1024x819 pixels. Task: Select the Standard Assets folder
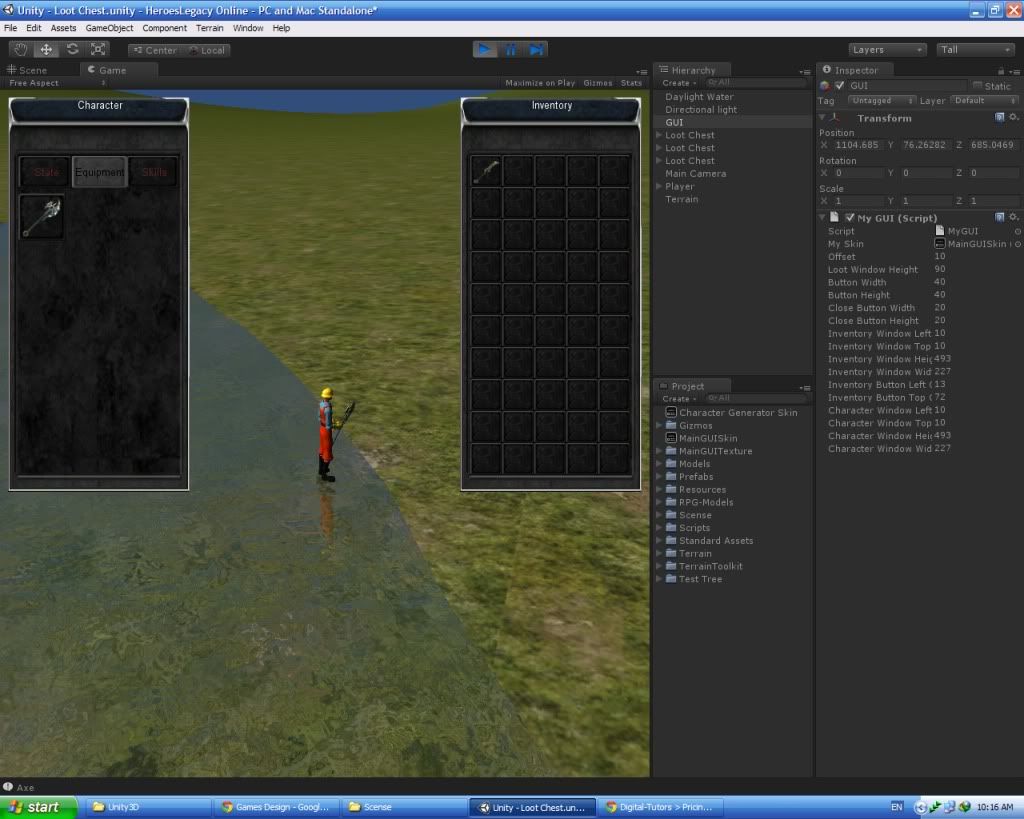coord(716,541)
